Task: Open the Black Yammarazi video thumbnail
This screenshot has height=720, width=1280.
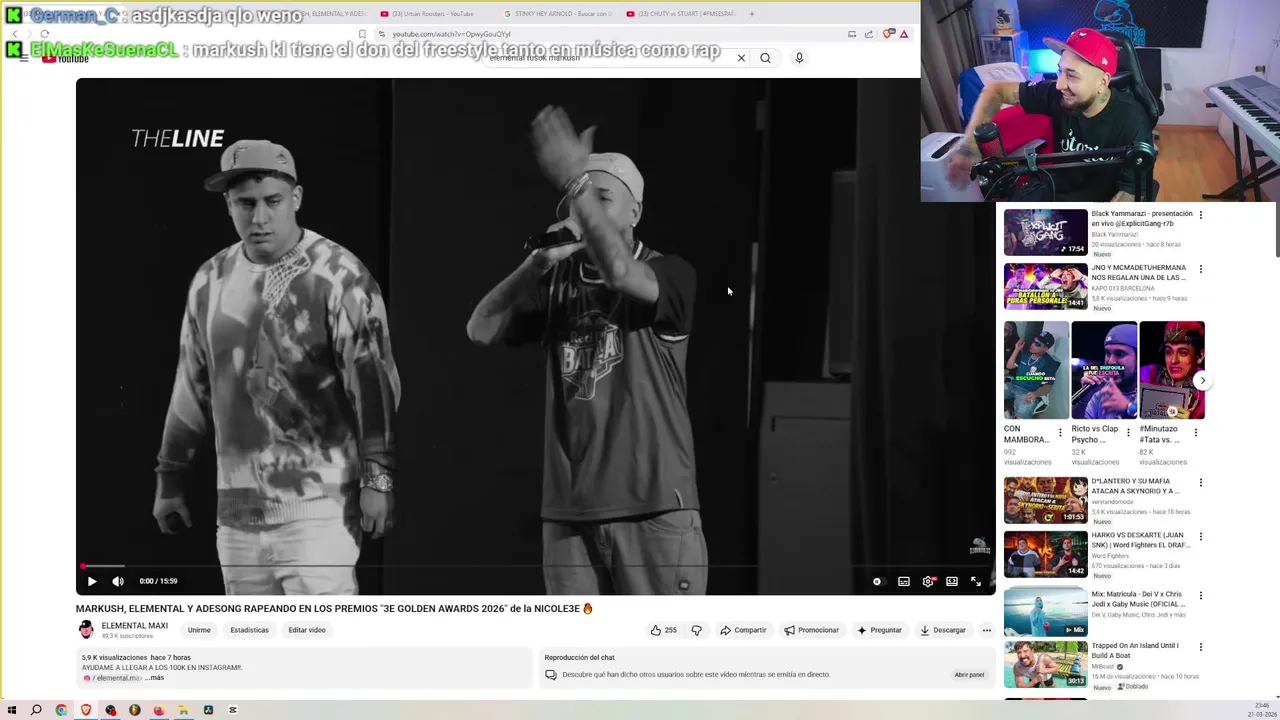Action: [1045, 232]
